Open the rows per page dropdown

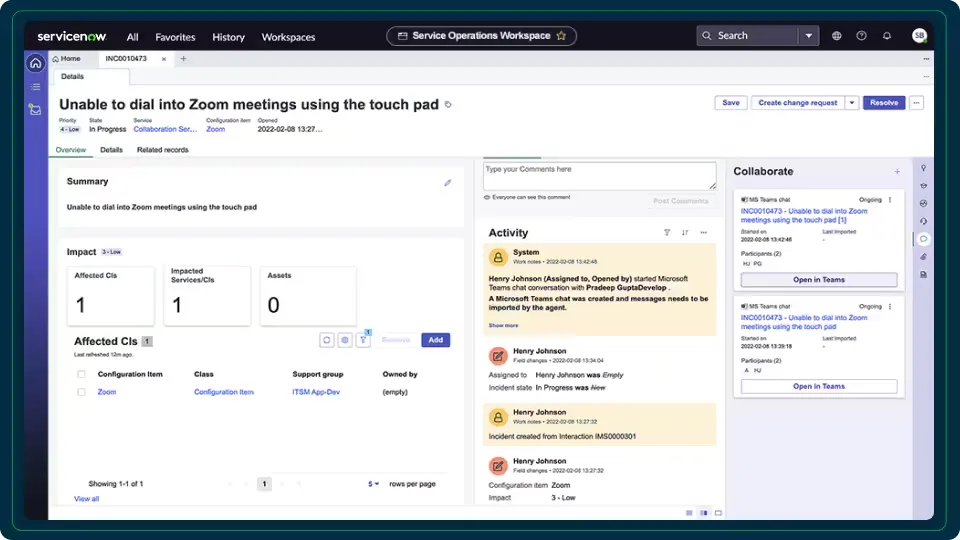point(373,484)
